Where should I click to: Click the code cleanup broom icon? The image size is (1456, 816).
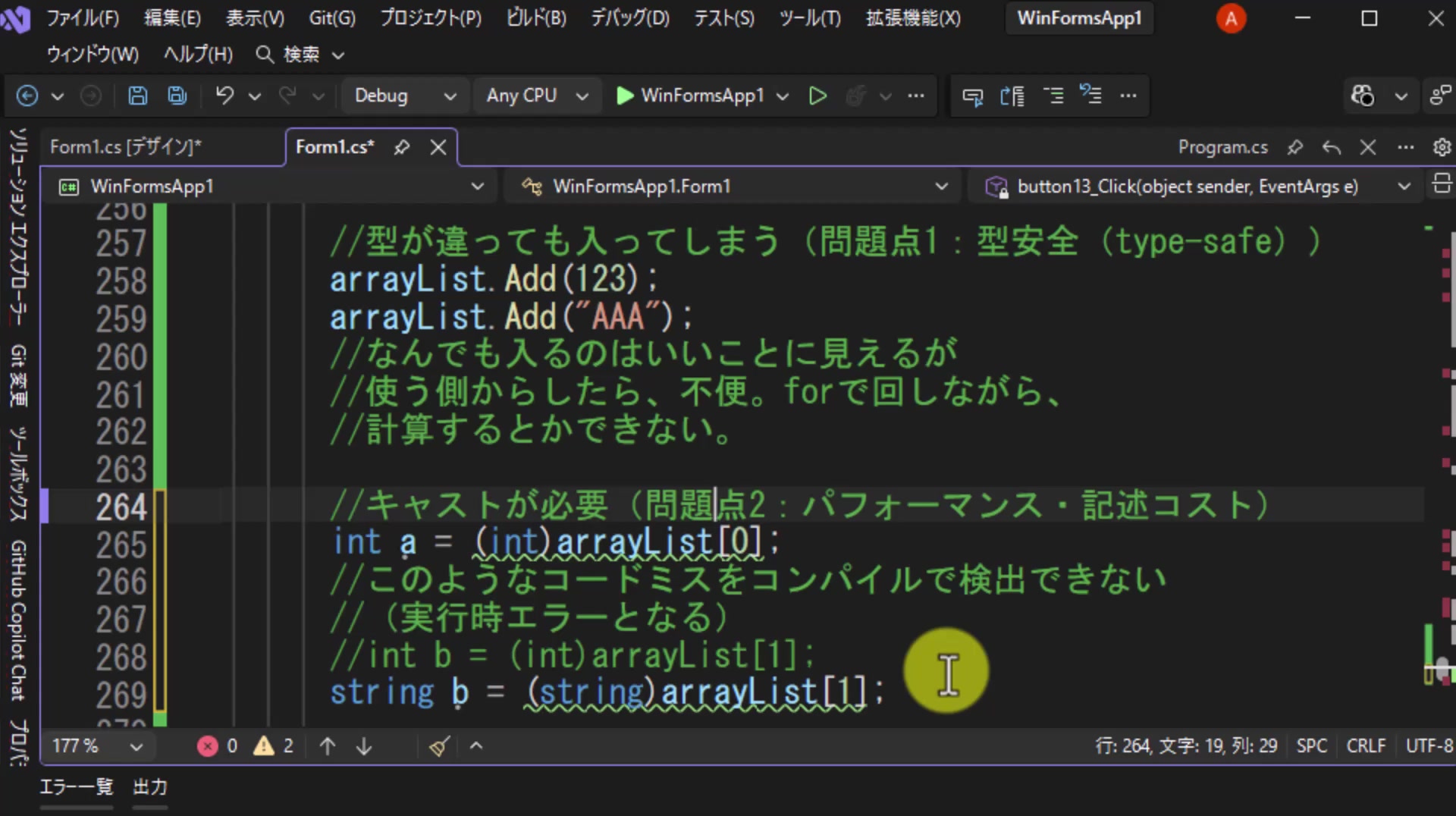click(439, 746)
